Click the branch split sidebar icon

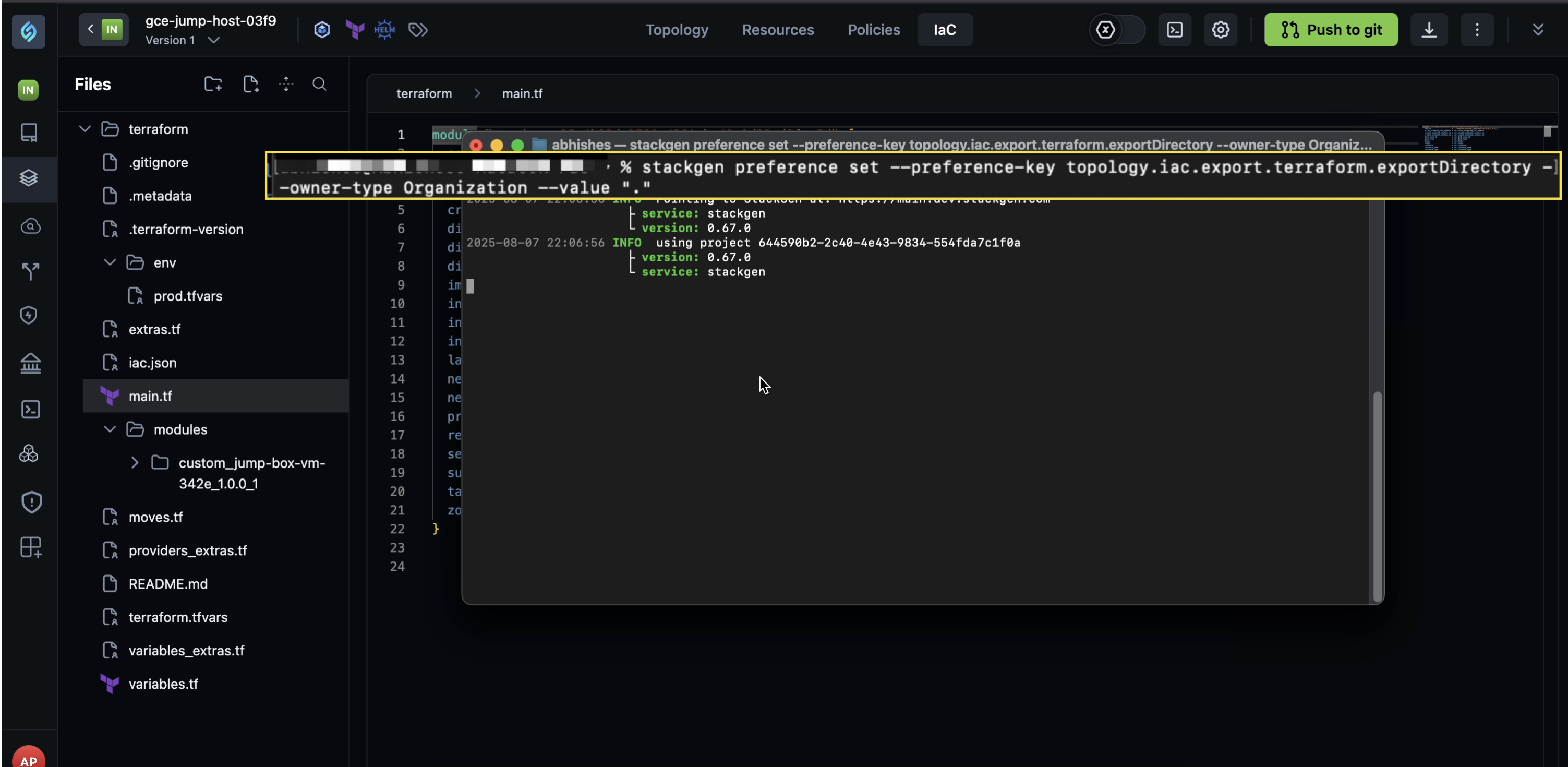click(x=29, y=271)
